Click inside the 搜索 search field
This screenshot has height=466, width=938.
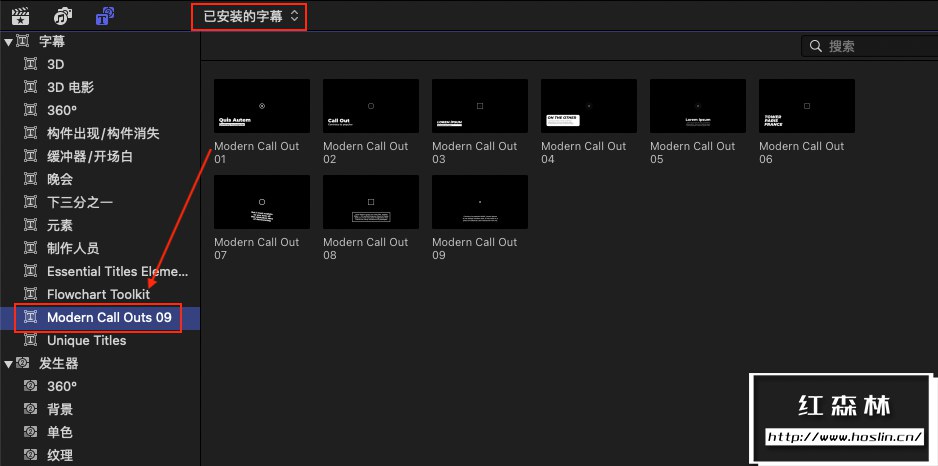click(x=870, y=46)
